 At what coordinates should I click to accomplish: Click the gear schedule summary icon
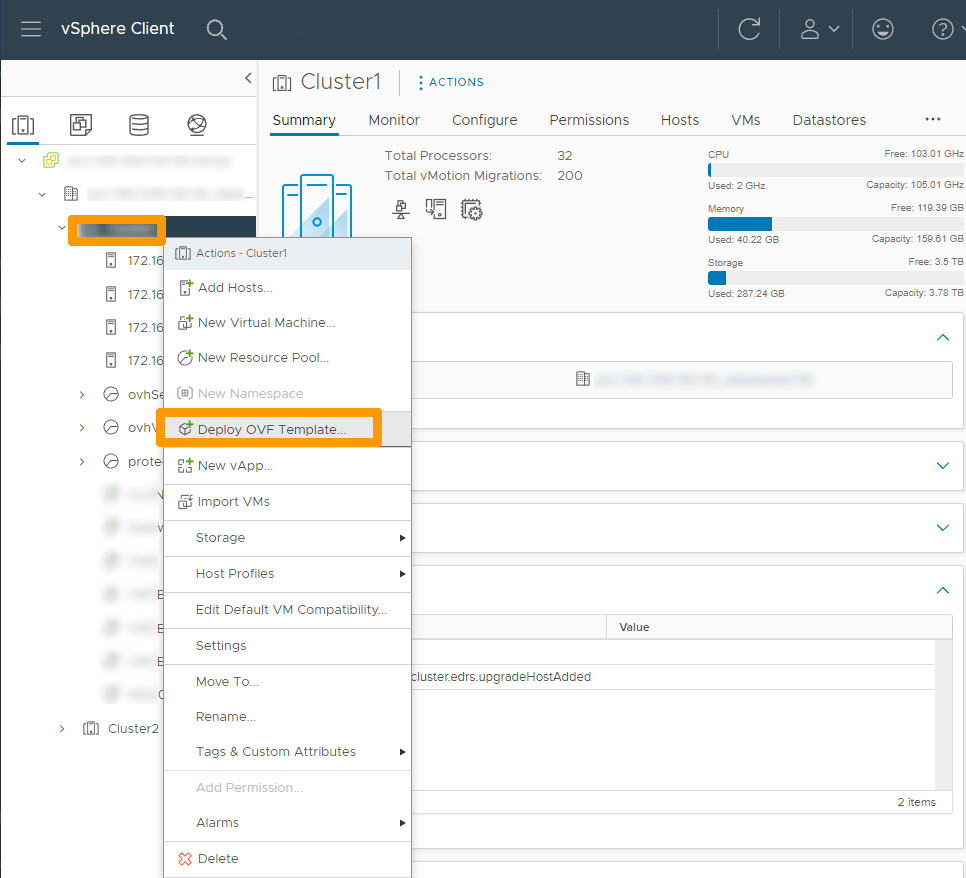click(471, 209)
